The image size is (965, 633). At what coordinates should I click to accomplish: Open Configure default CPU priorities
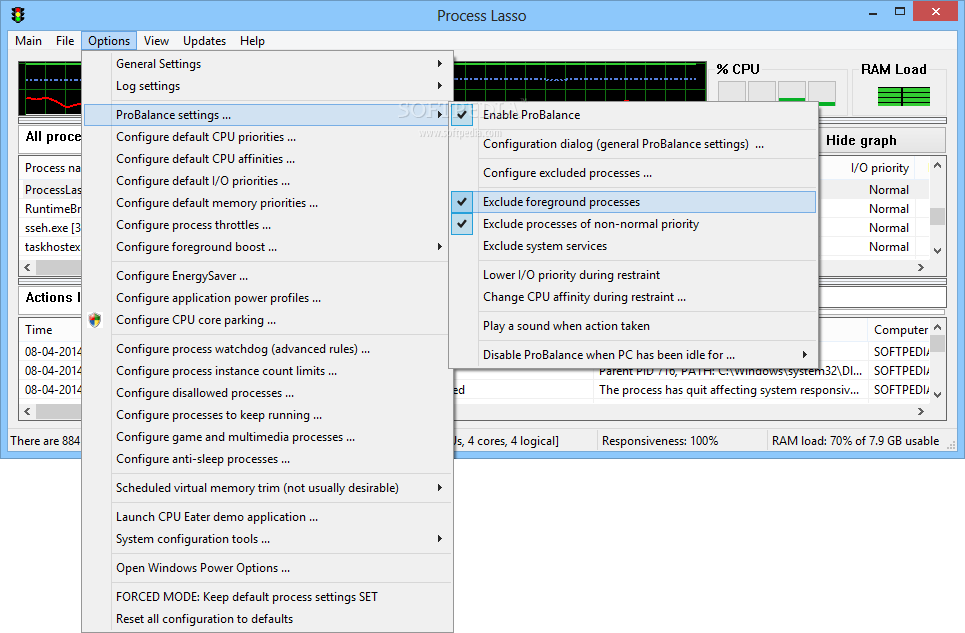[x=268, y=137]
